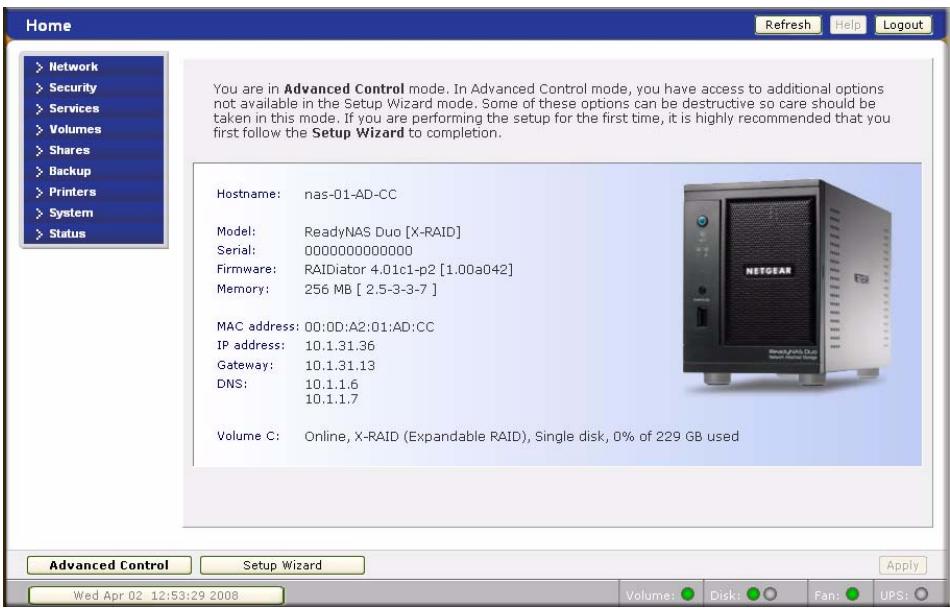Click the Volume status green indicator
The height and width of the screenshot is (609, 950).
coord(688,594)
